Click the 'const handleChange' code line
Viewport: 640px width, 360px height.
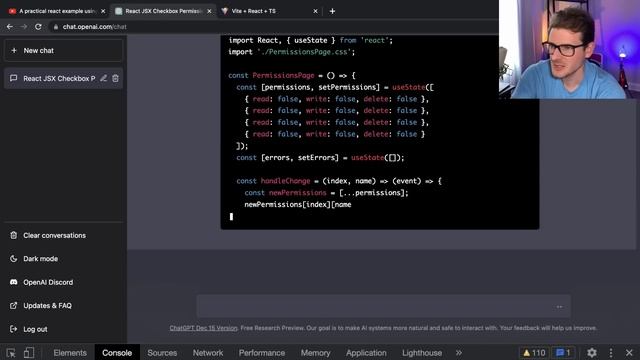[x=339, y=181]
